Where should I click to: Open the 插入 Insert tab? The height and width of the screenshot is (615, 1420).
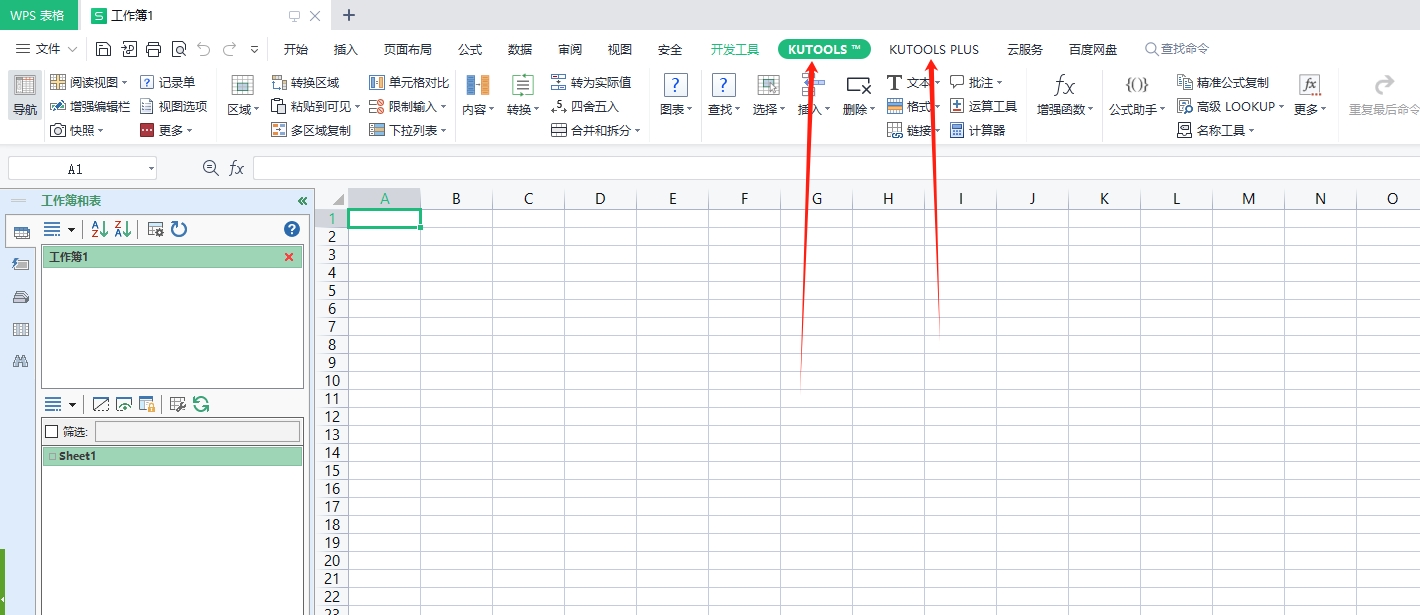[346, 49]
